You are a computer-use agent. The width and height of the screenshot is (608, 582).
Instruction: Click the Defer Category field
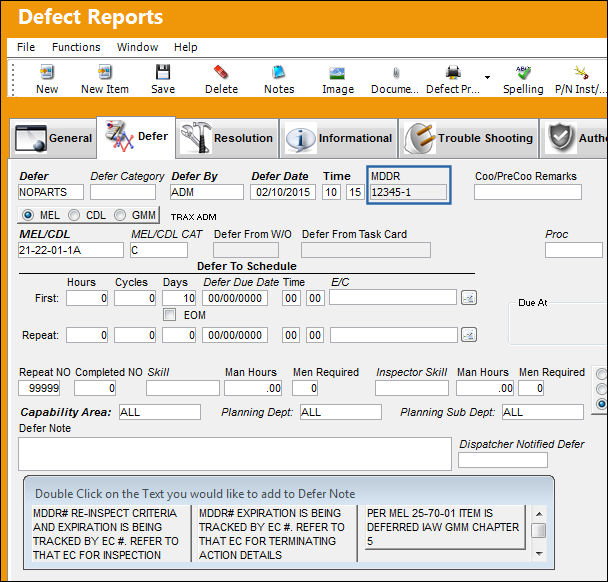pos(123,192)
